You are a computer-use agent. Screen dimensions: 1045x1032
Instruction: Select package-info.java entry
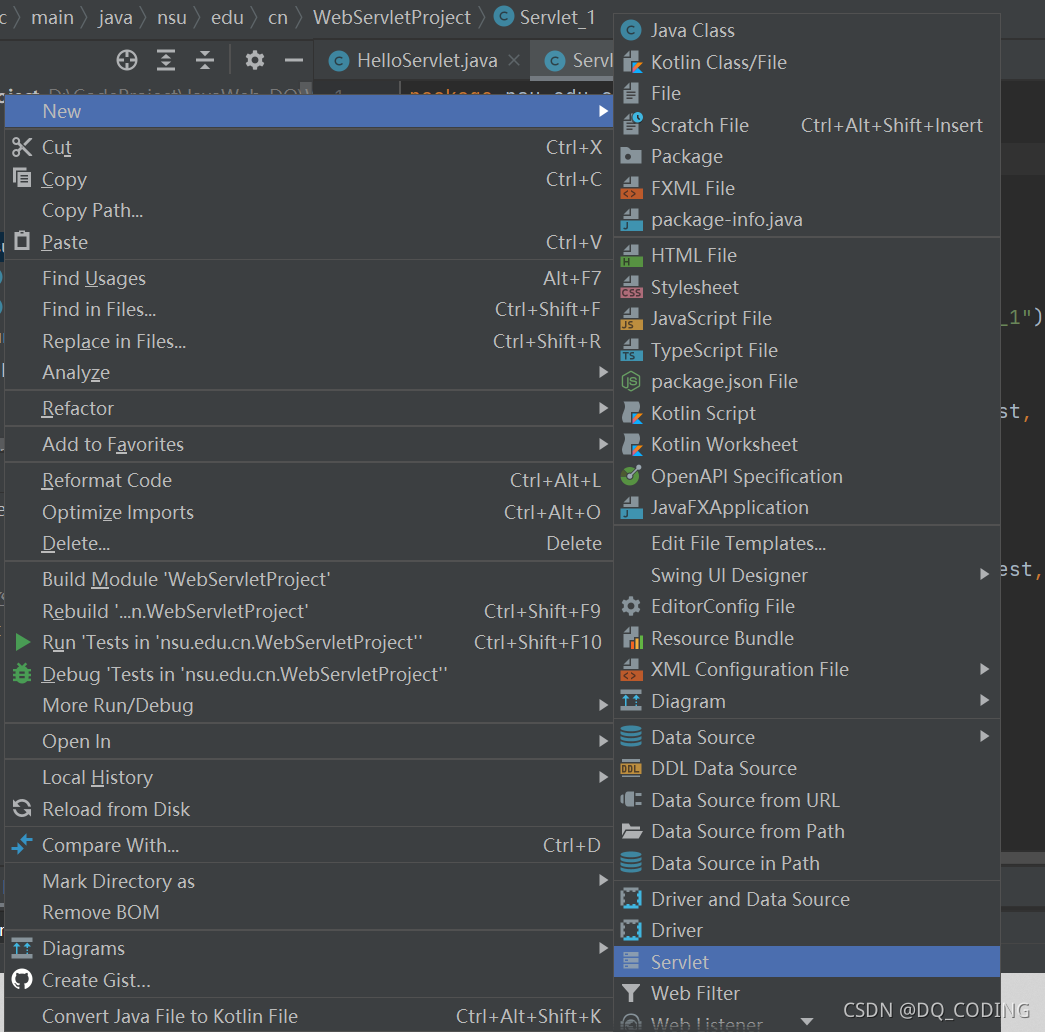point(806,219)
